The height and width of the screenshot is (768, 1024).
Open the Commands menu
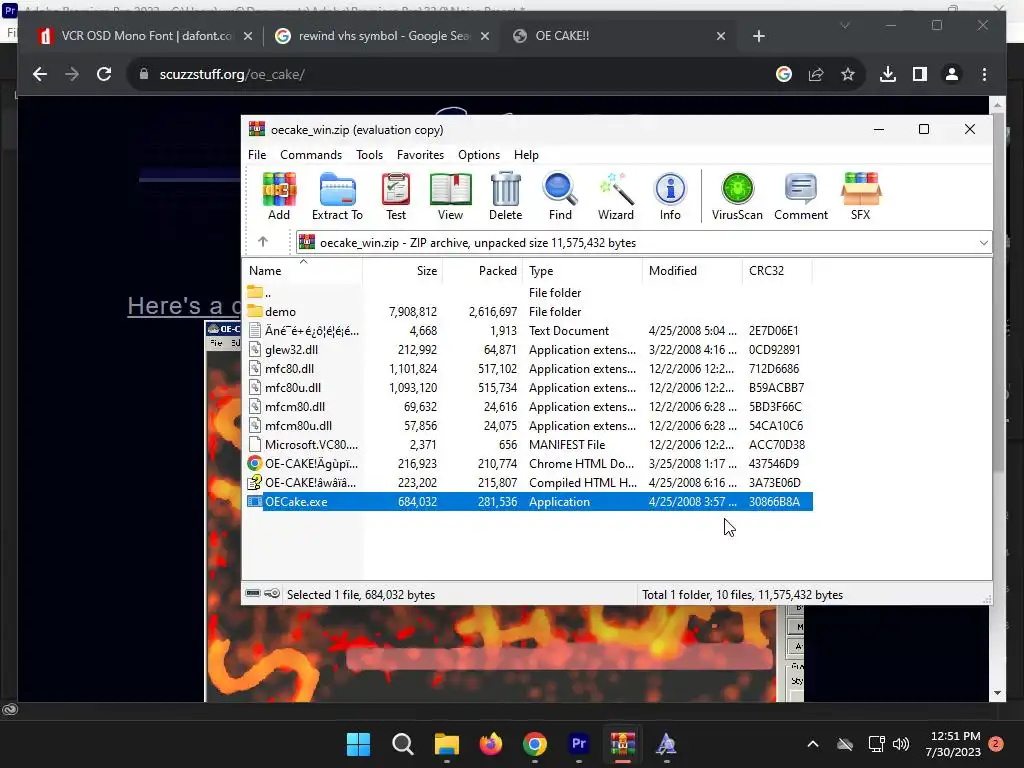click(x=311, y=155)
